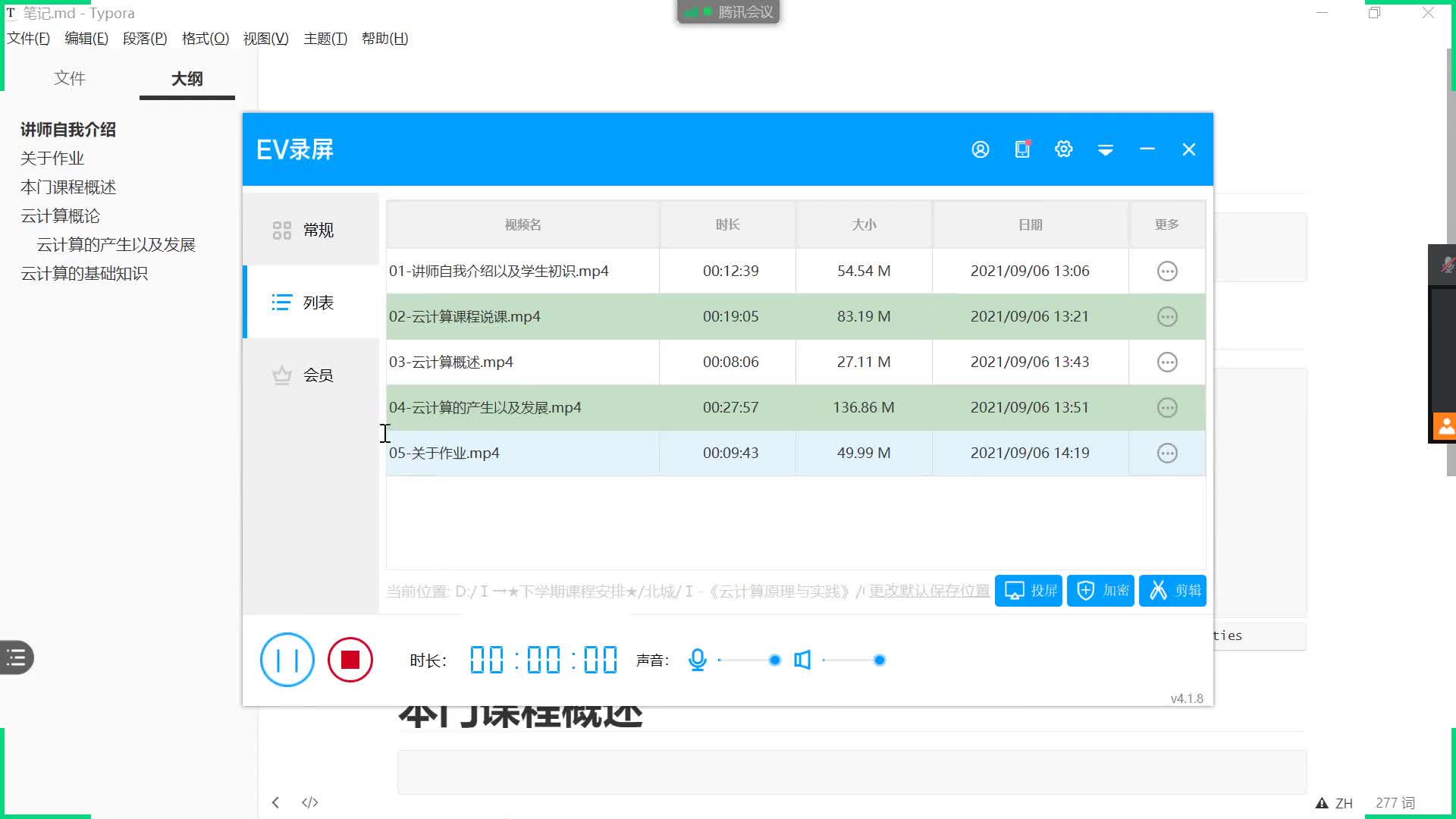
Task: Collapse Typora sidebar with back arrow
Action: point(276,802)
